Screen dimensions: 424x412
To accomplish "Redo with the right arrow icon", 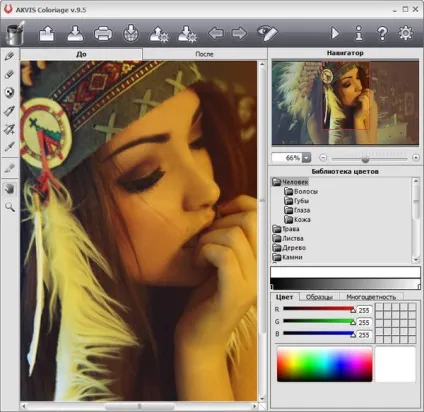I will coord(239,33).
